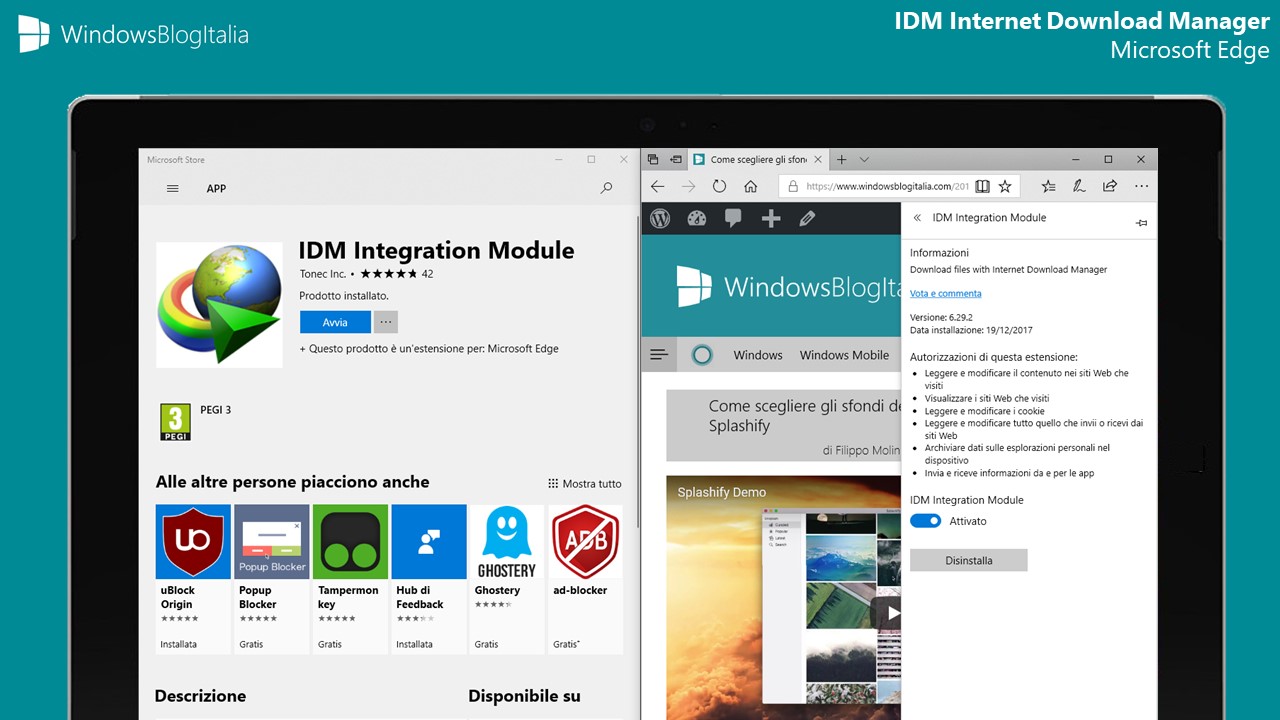The width and height of the screenshot is (1280, 720).
Task: Add page to favorites with star icon
Action: 1005,186
